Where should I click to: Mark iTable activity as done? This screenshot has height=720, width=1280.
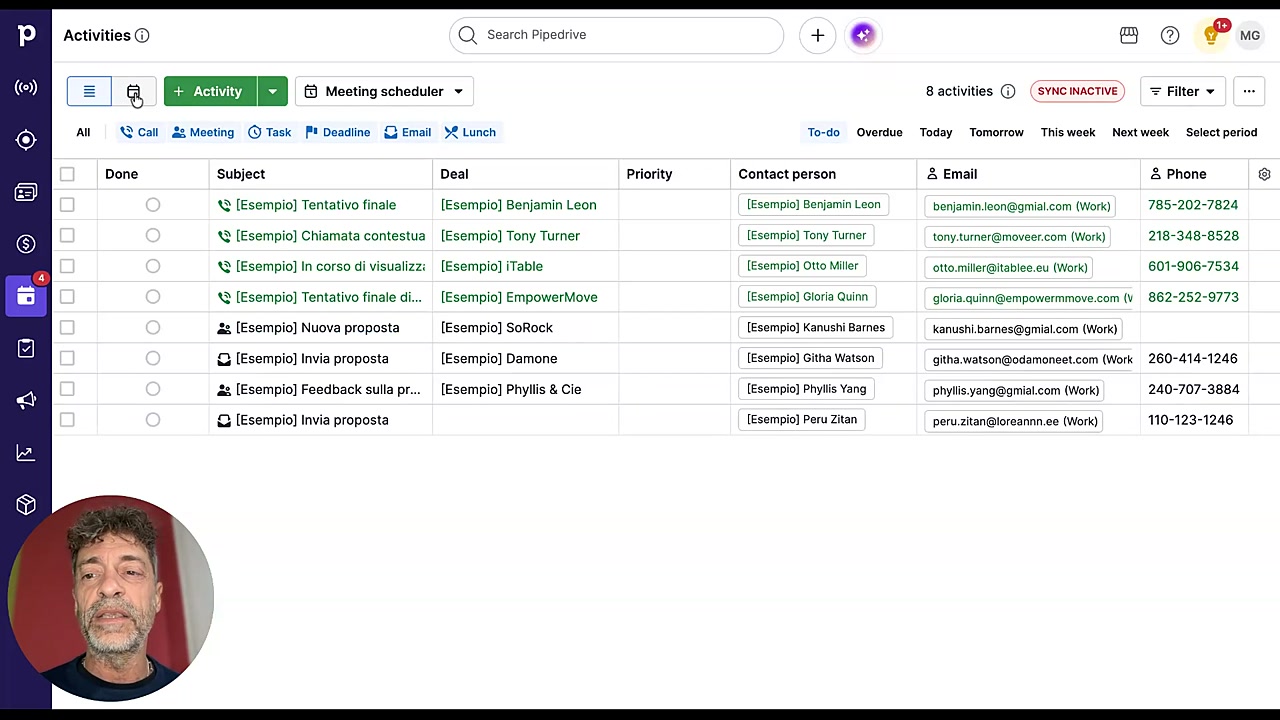[153, 266]
